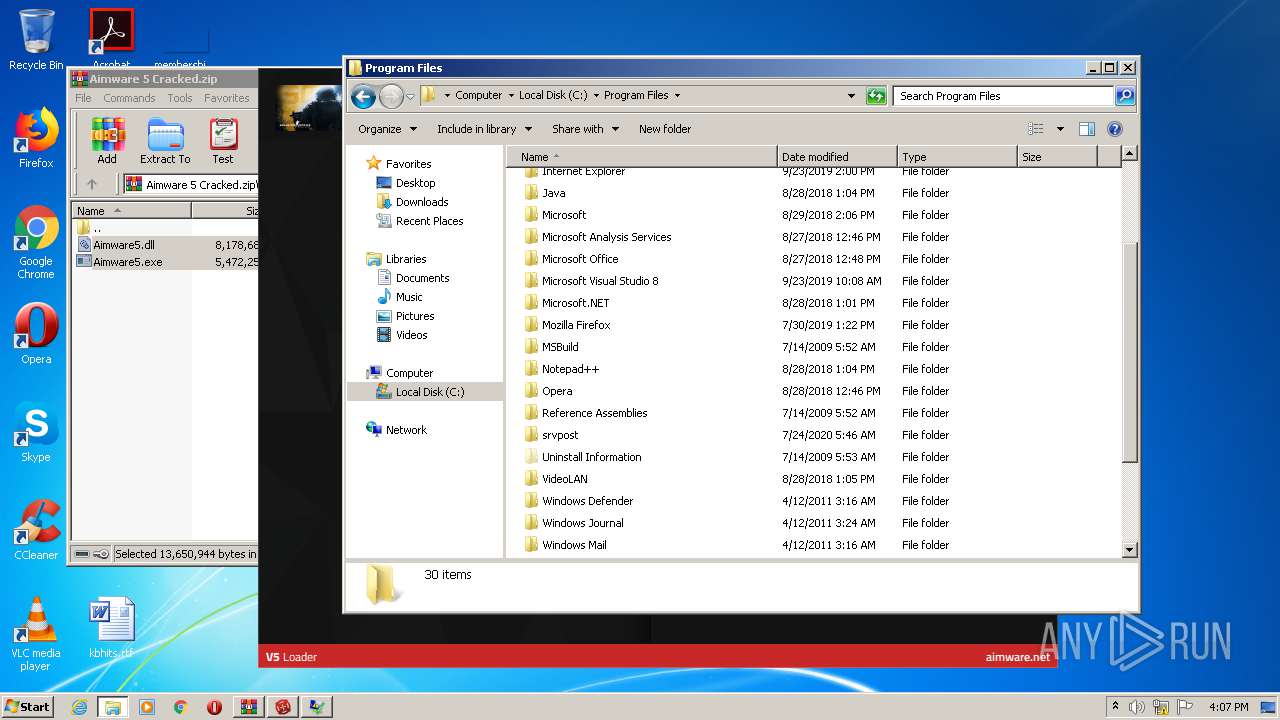Open the CCleaner desktop shortcut
Viewport: 1280px width, 720px height.
tap(36, 530)
